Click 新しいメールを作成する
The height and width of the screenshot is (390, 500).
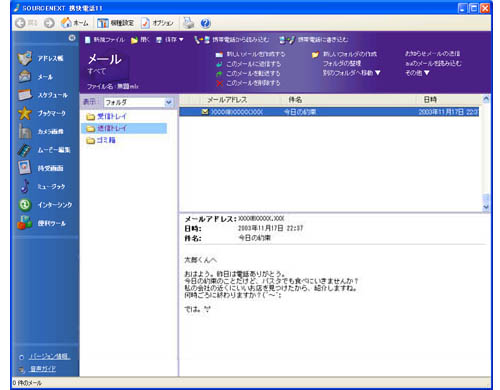[x=251, y=54]
